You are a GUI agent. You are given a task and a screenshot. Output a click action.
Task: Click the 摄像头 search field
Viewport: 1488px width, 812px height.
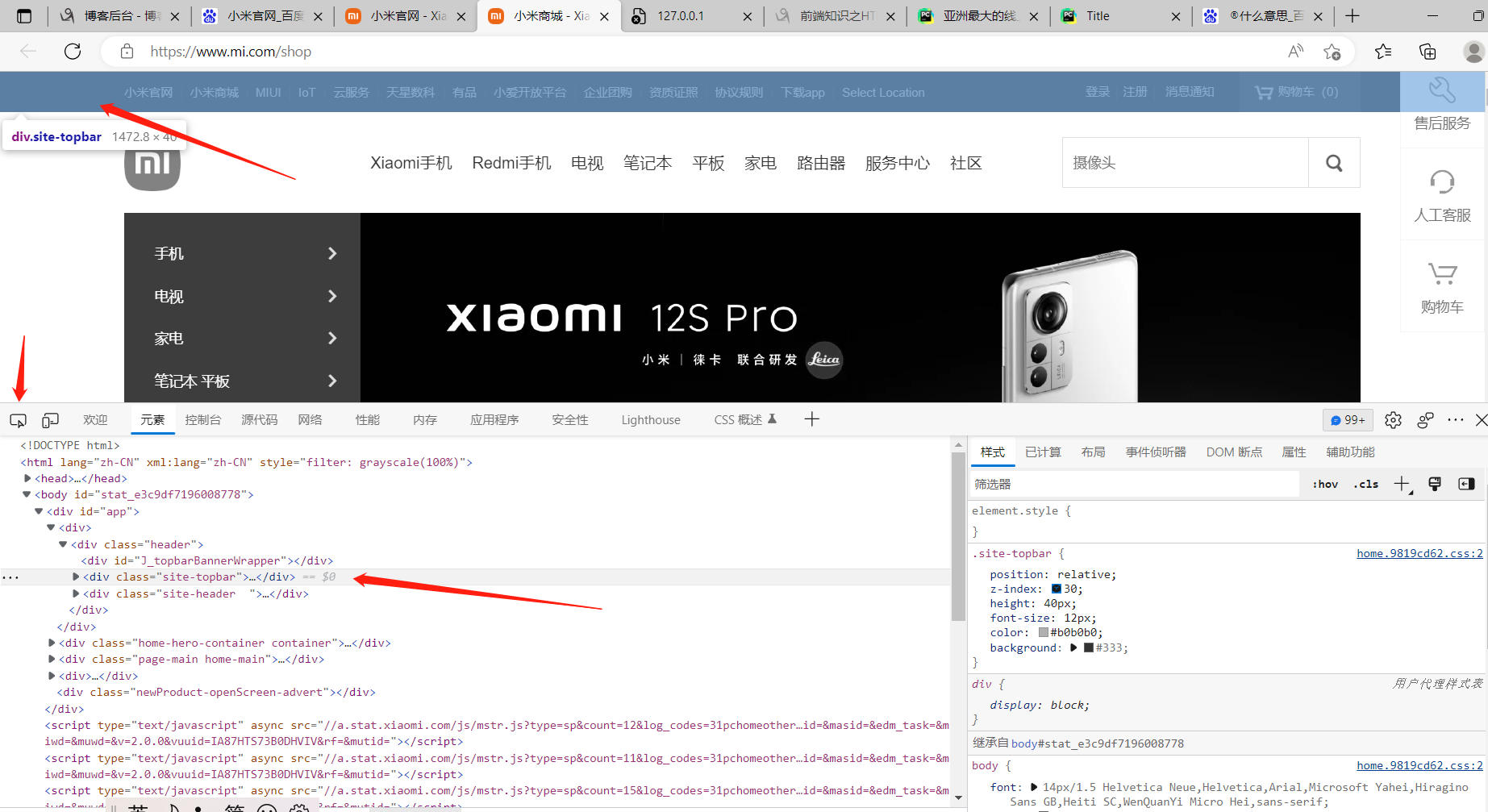[1186, 163]
